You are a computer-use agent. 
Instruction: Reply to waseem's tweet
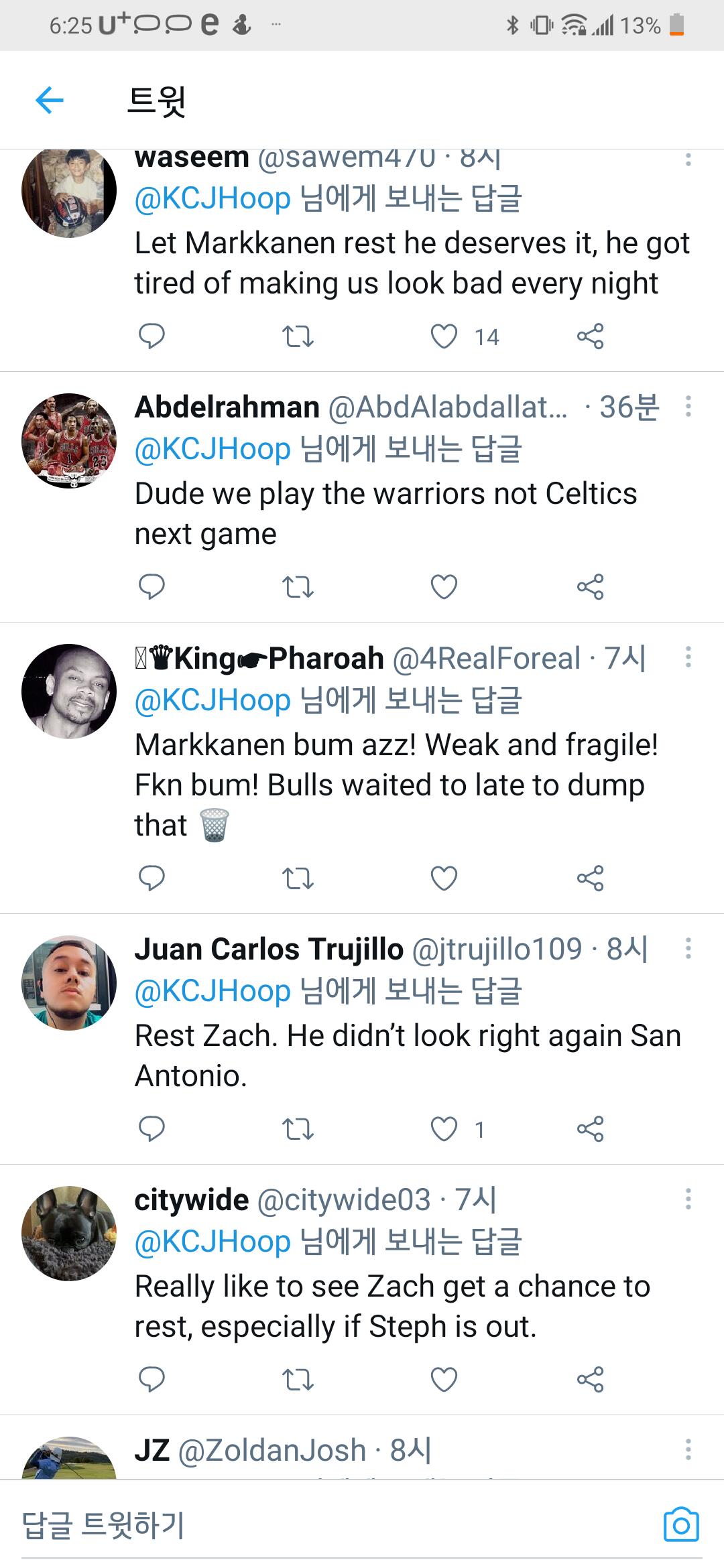152,336
